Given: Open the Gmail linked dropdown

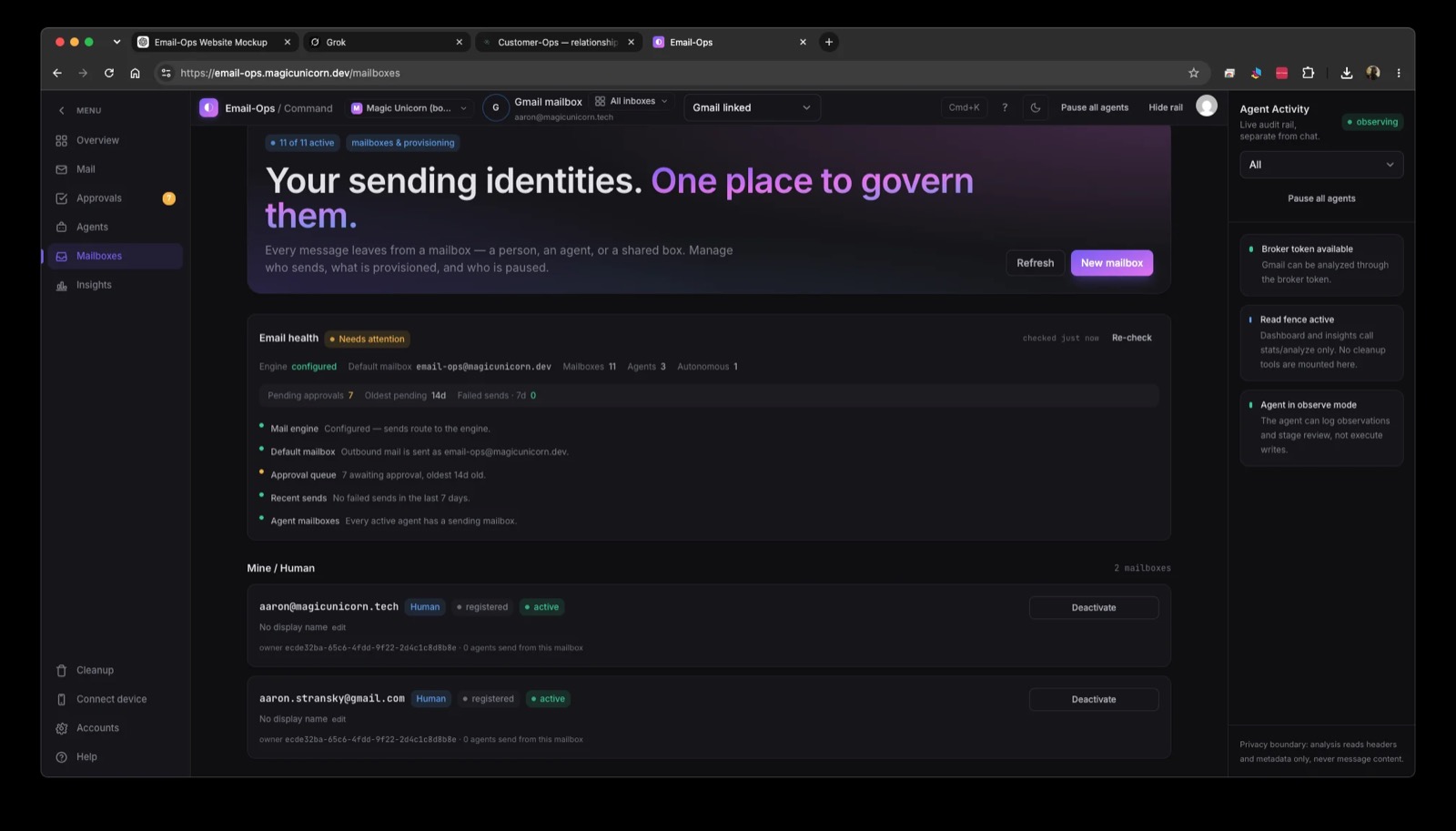Looking at the screenshot, I should point(752,107).
